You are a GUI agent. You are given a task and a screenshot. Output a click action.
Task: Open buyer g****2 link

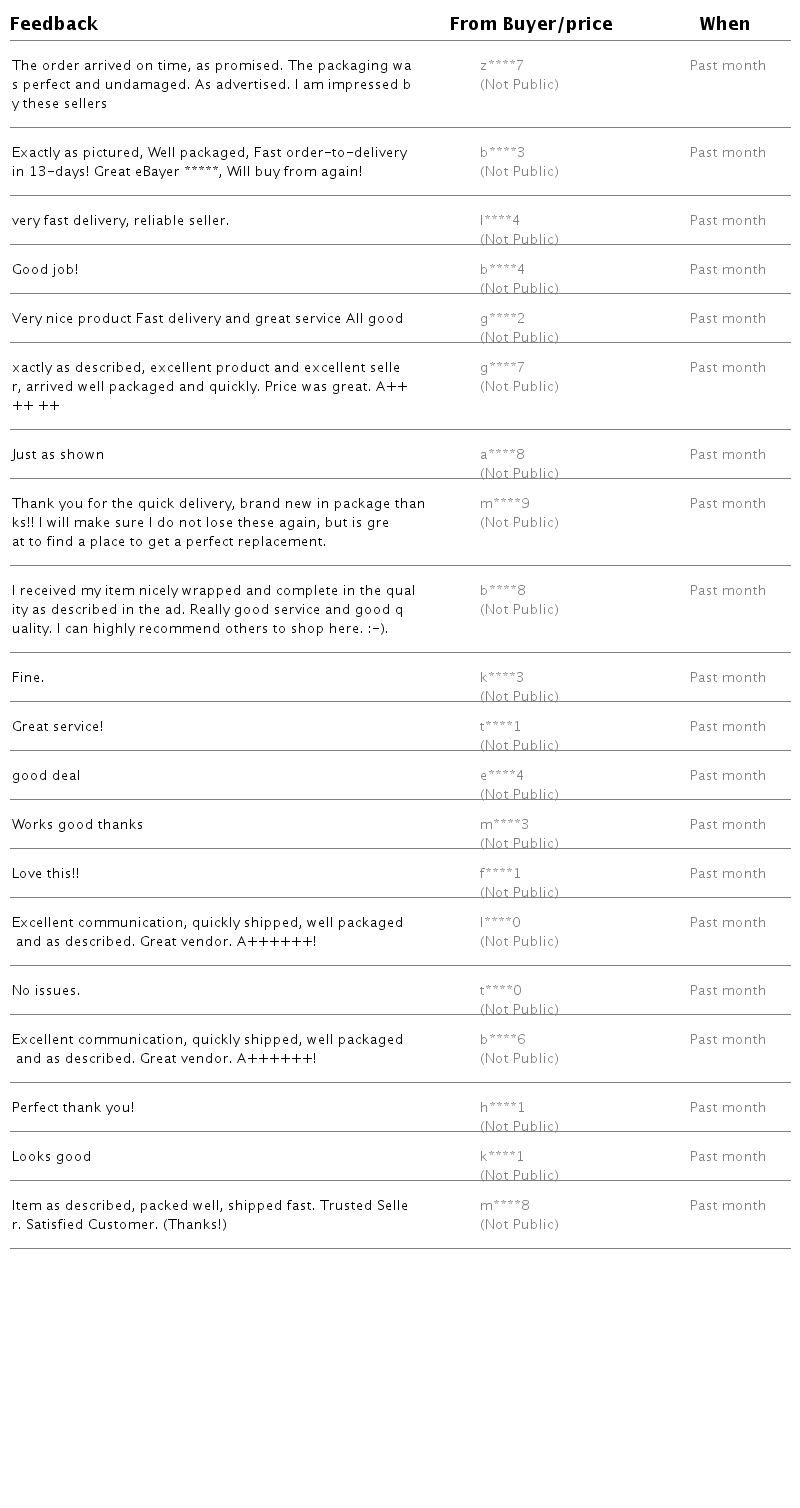coord(502,319)
